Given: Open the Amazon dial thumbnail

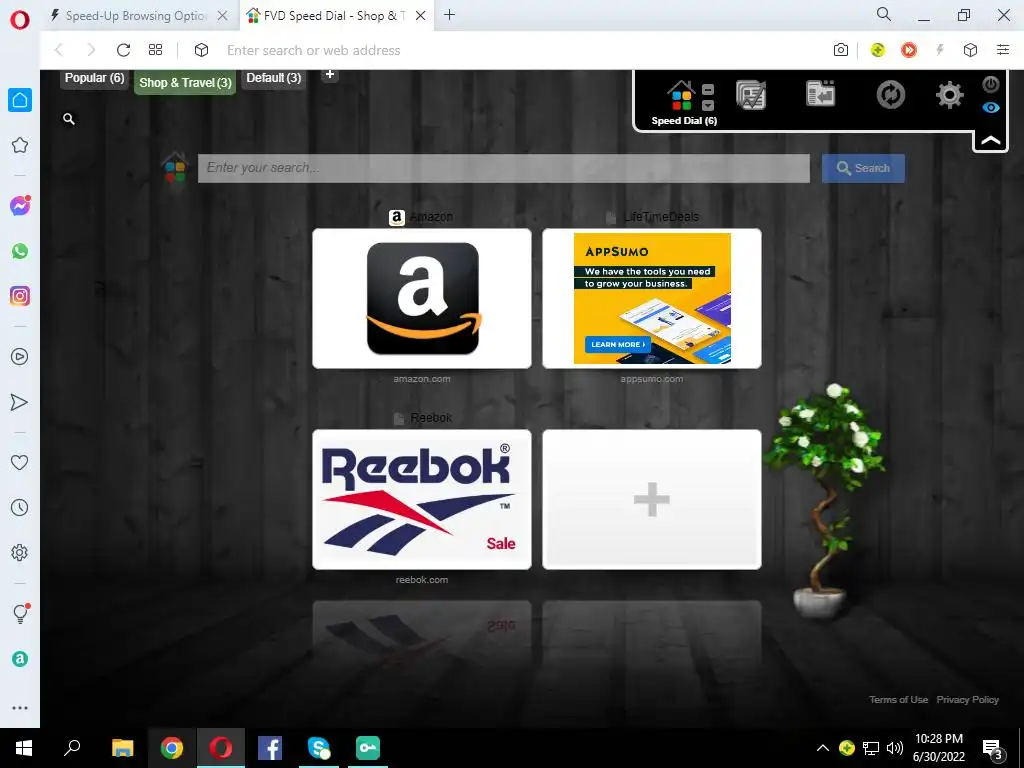Looking at the screenshot, I should tap(422, 298).
